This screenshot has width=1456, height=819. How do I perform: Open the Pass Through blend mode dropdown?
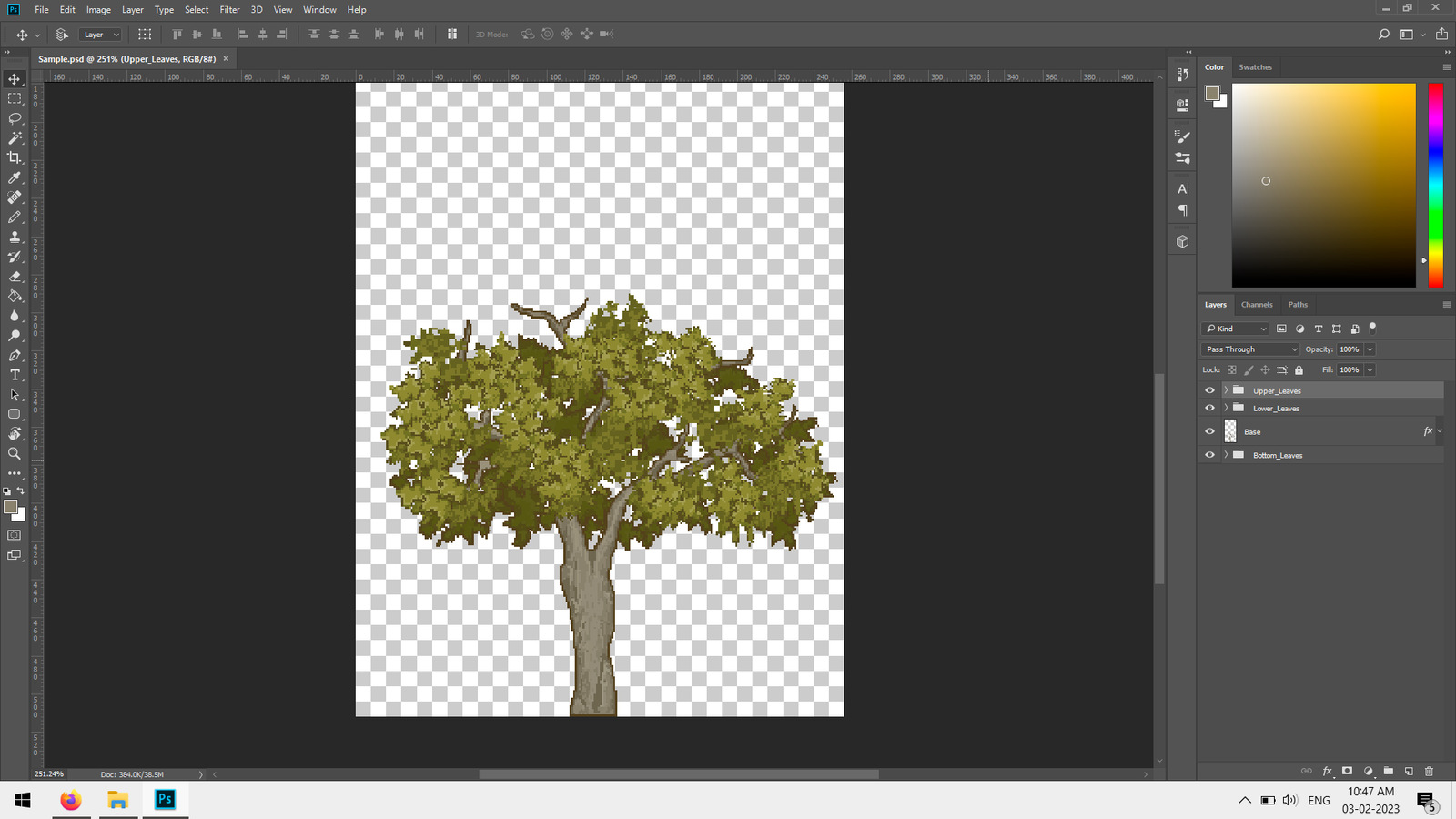1250,349
